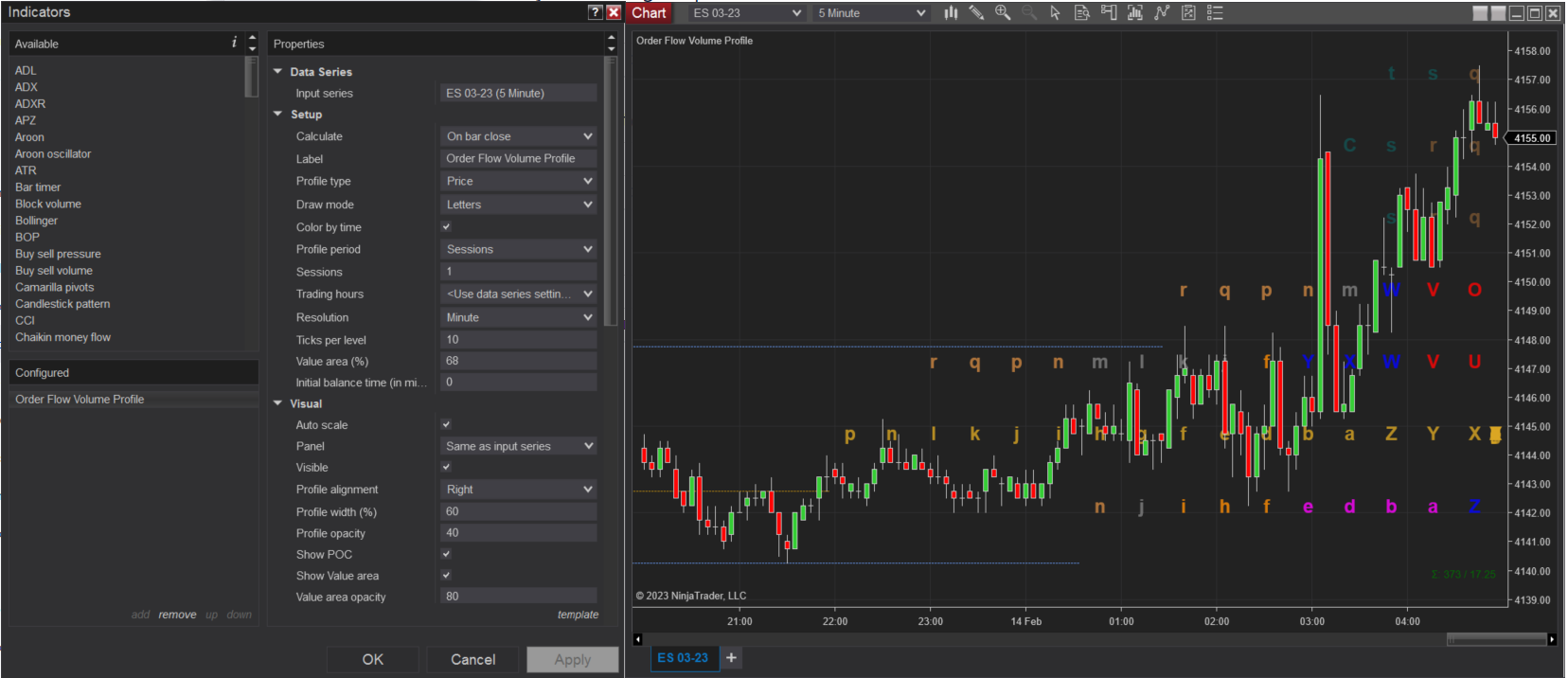1568x678 pixels.
Task: Toggle the Visible checkbox
Action: 446,467
